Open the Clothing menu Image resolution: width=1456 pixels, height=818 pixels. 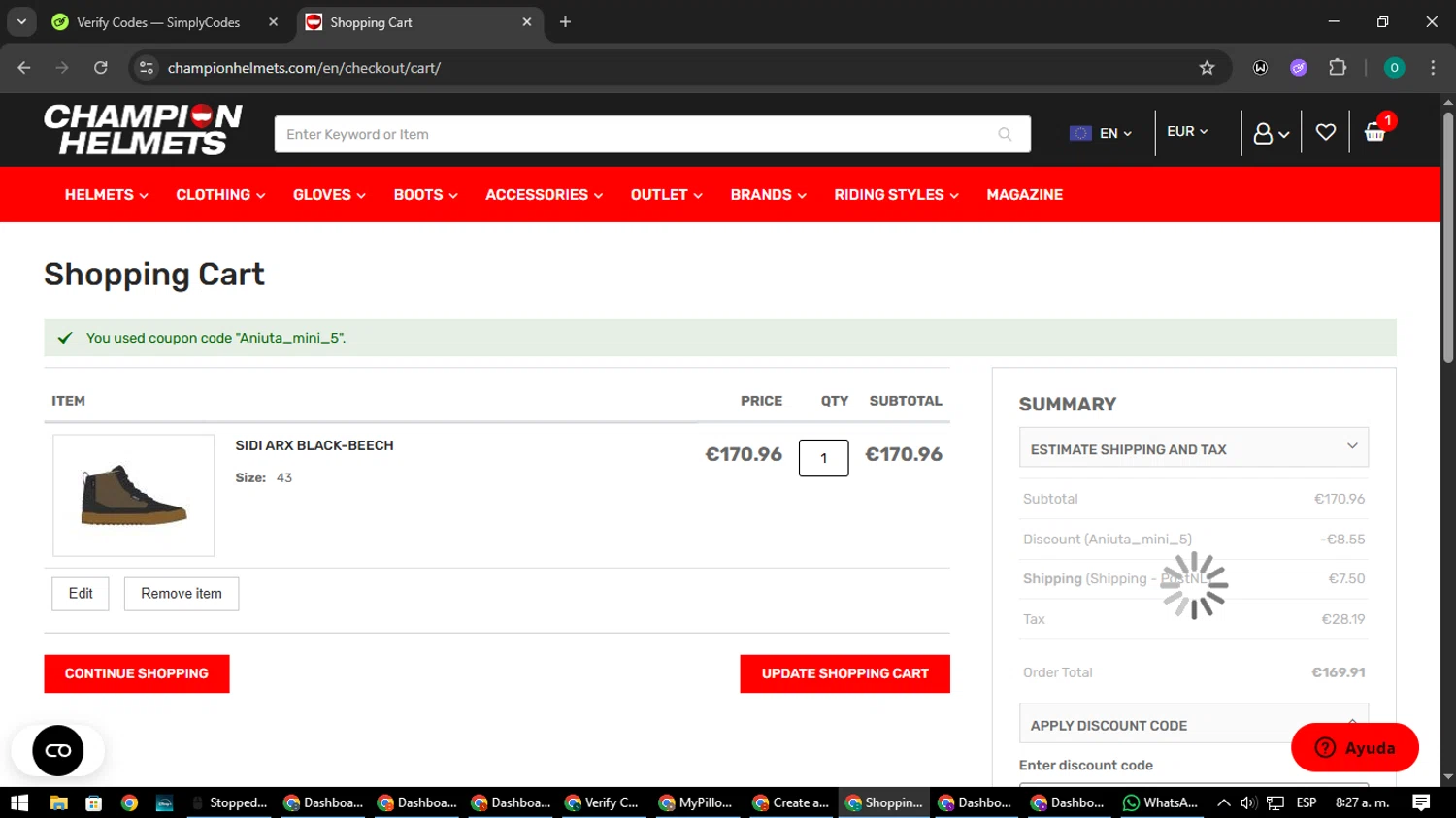click(220, 195)
